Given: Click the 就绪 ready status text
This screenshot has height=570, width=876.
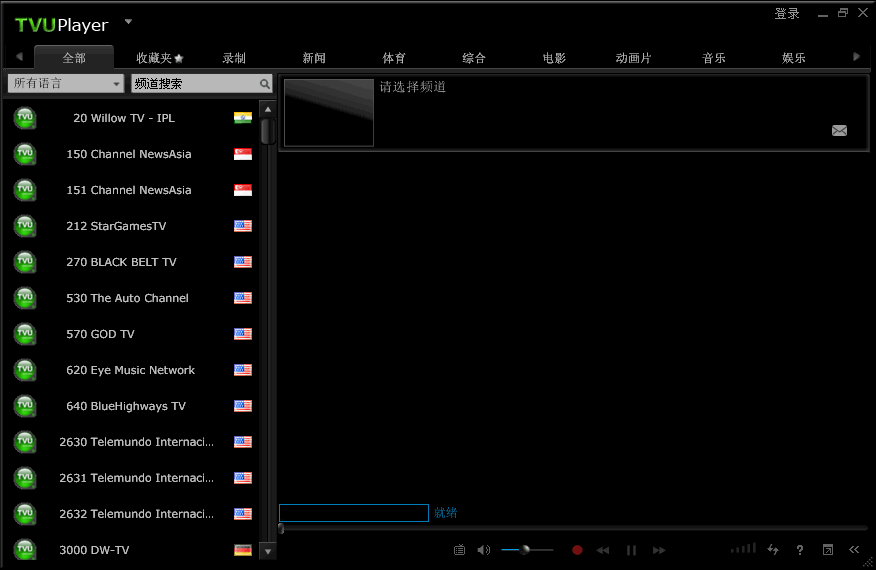Looking at the screenshot, I should (x=445, y=513).
